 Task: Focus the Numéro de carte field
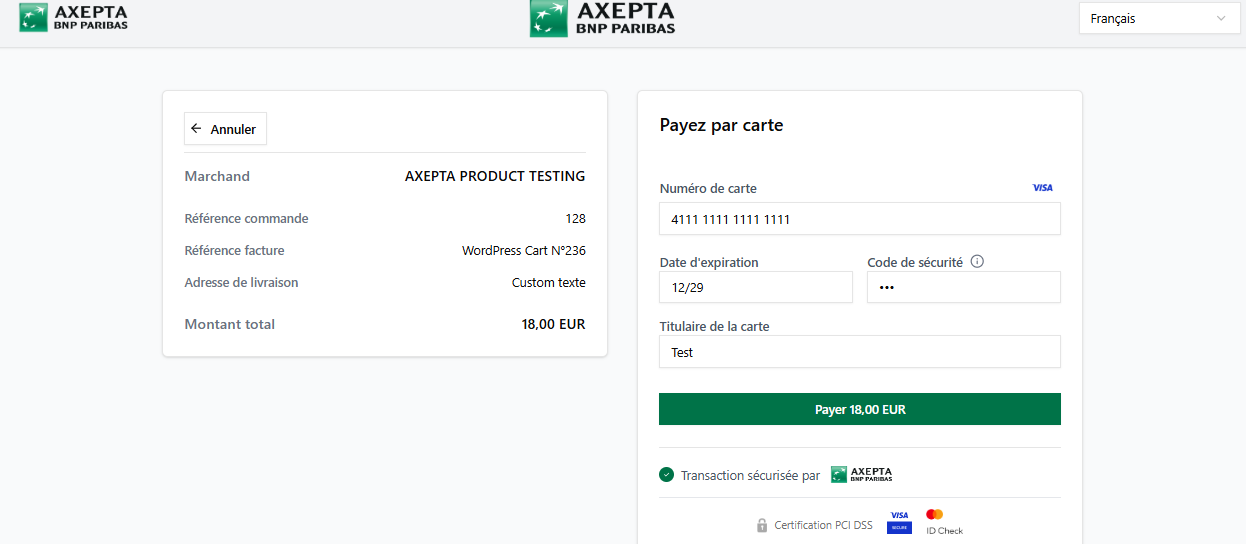[x=859, y=219]
